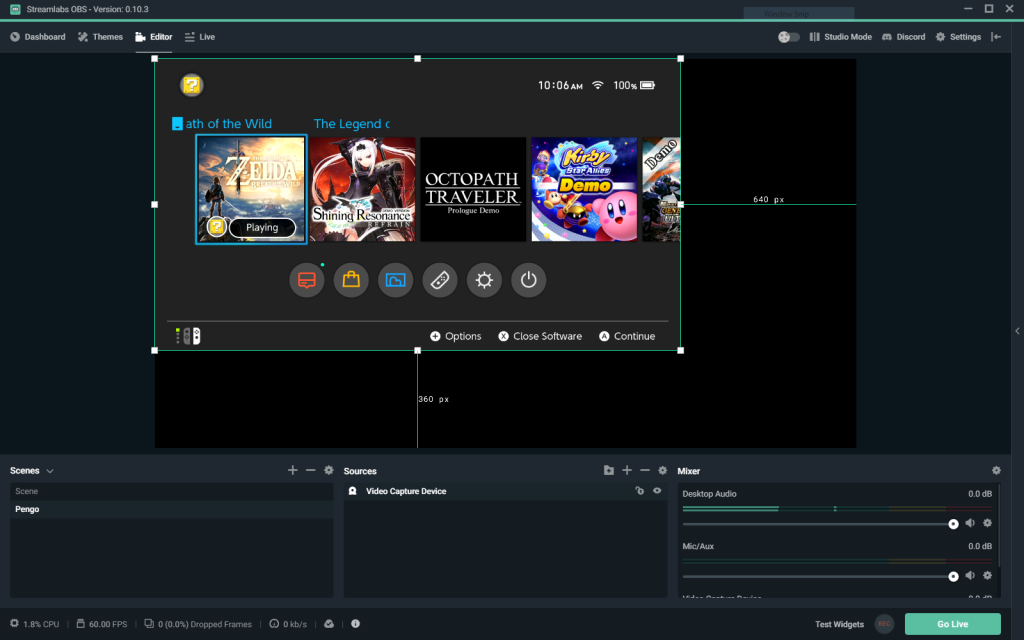Image resolution: width=1024 pixels, height=640 pixels.
Task: Open the Dashboard tab
Action: 38,37
